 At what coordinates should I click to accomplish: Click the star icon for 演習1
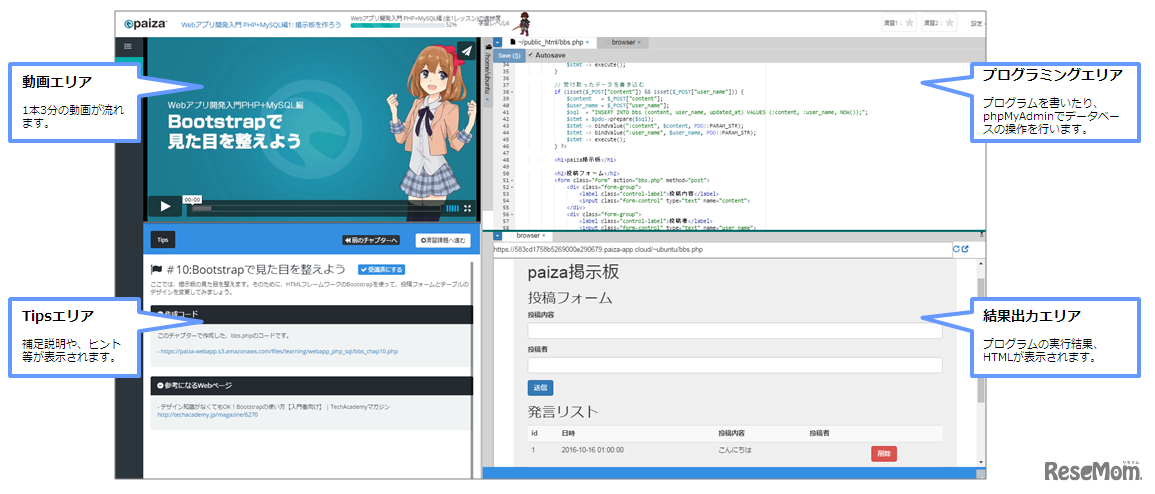909,23
